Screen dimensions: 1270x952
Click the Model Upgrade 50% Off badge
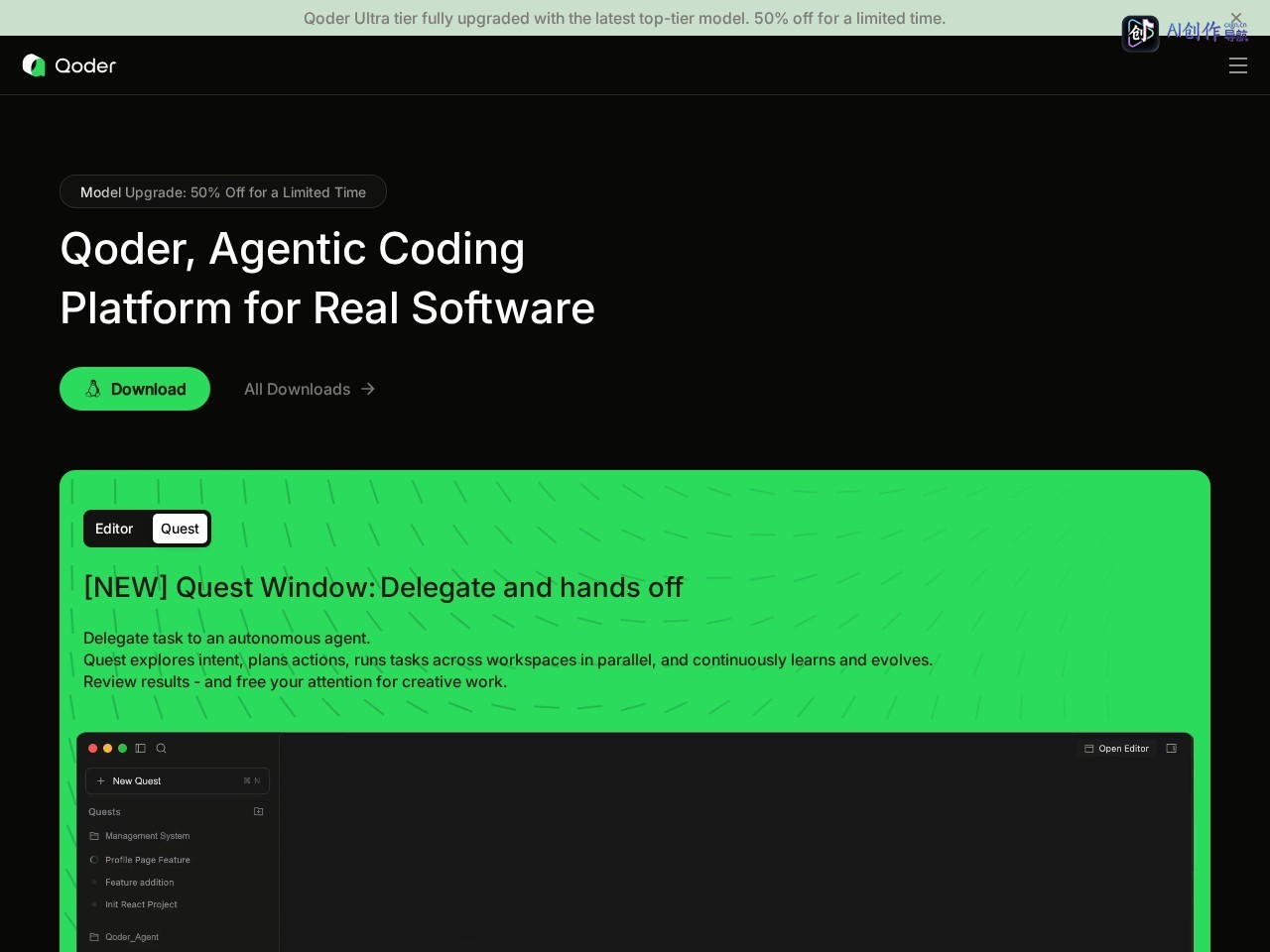(x=223, y=192)
